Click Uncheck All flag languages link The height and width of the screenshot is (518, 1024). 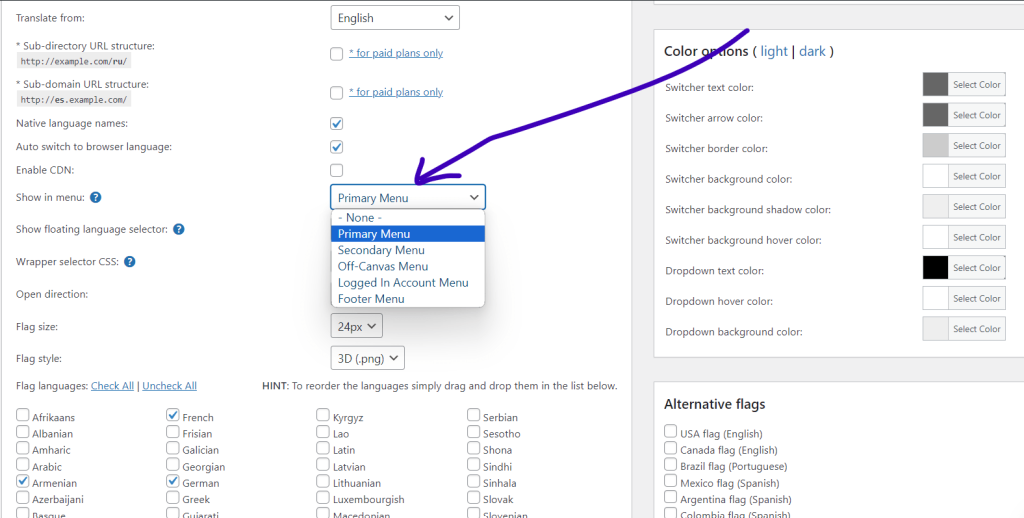pos(169,386)
